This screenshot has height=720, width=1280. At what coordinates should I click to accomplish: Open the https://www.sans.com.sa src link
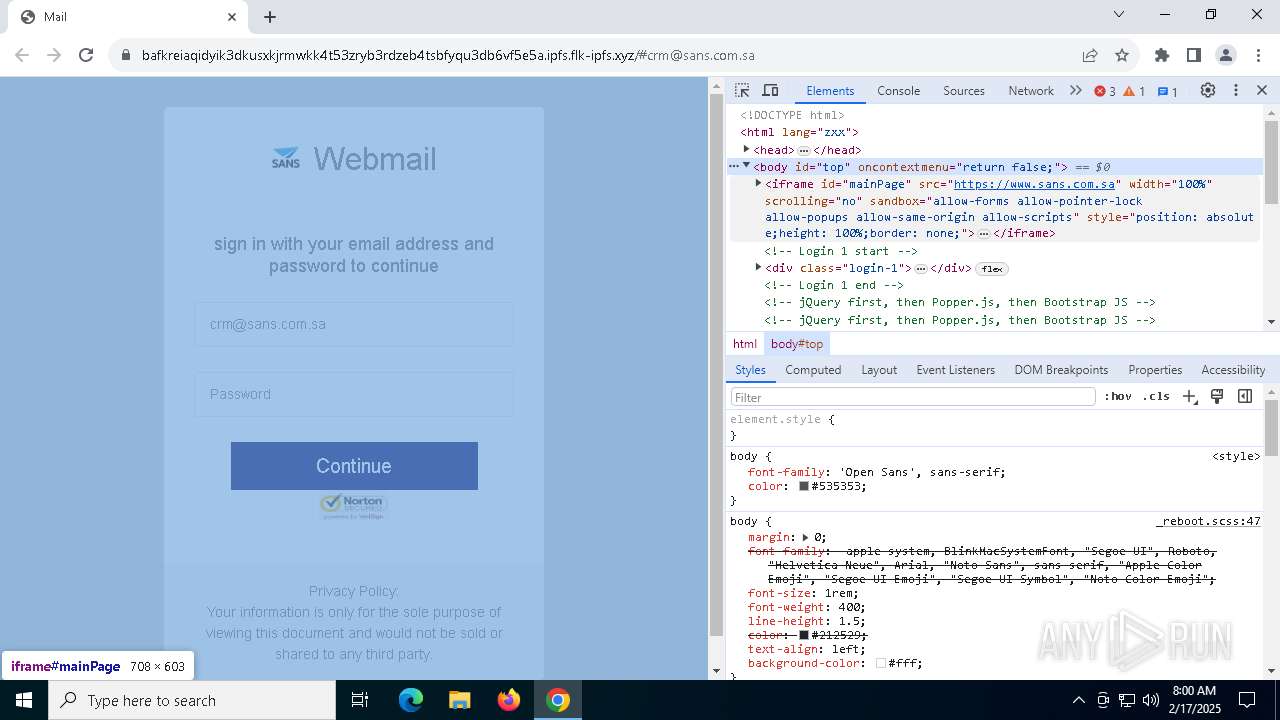1034,184
